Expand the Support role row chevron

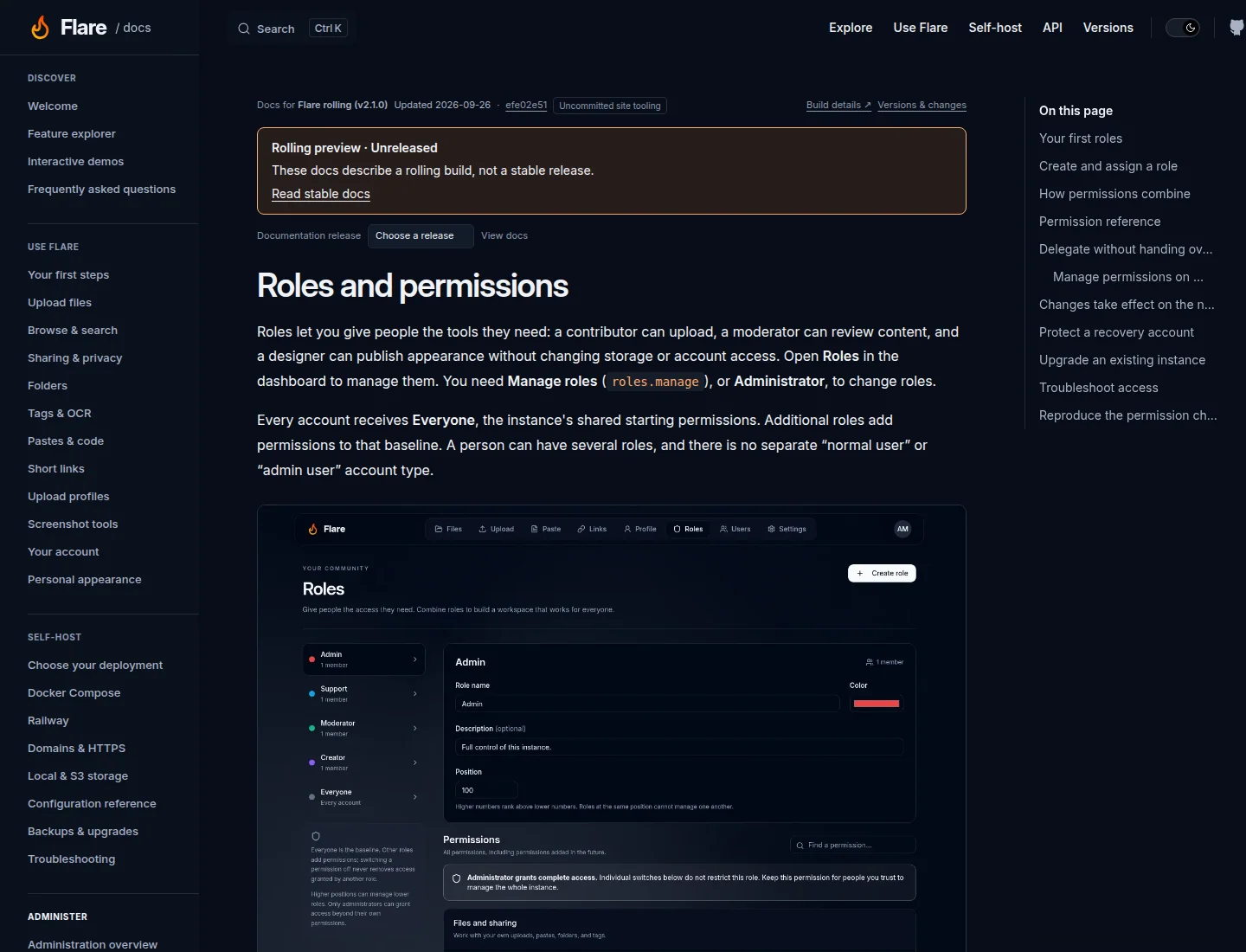(x=415, y=694)
